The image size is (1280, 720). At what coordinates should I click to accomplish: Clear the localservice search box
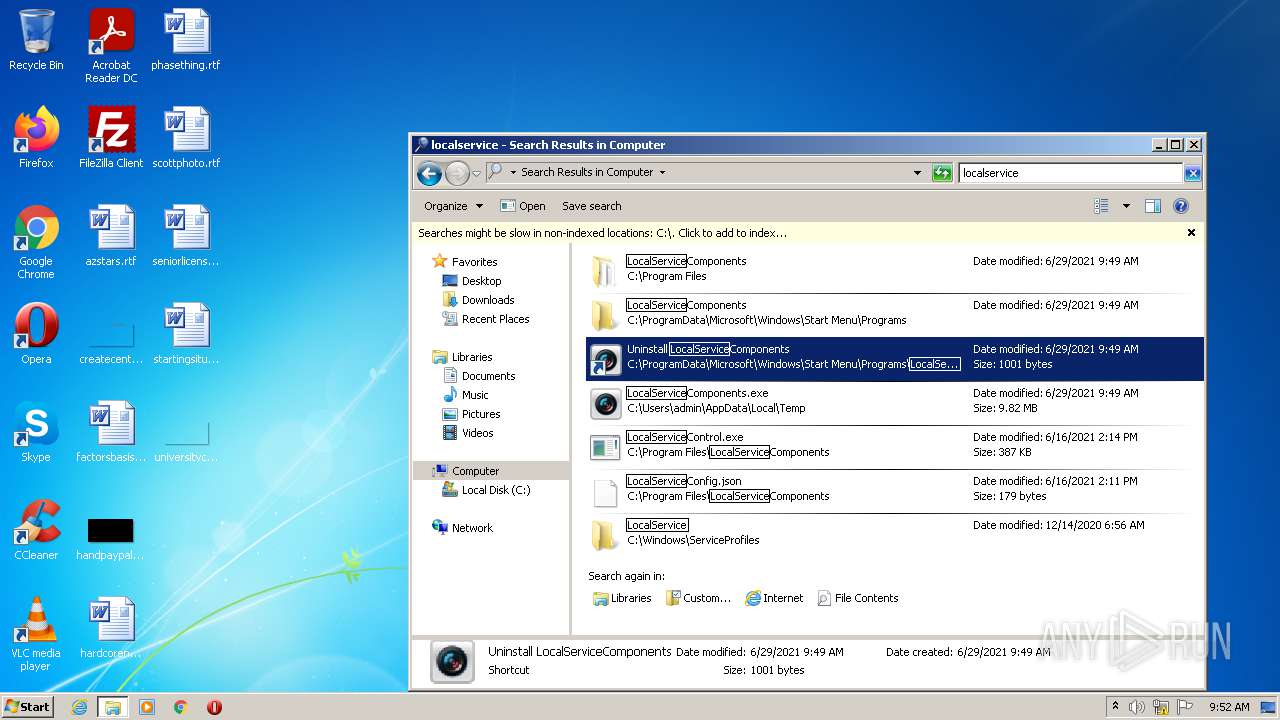click(1192, 173)
